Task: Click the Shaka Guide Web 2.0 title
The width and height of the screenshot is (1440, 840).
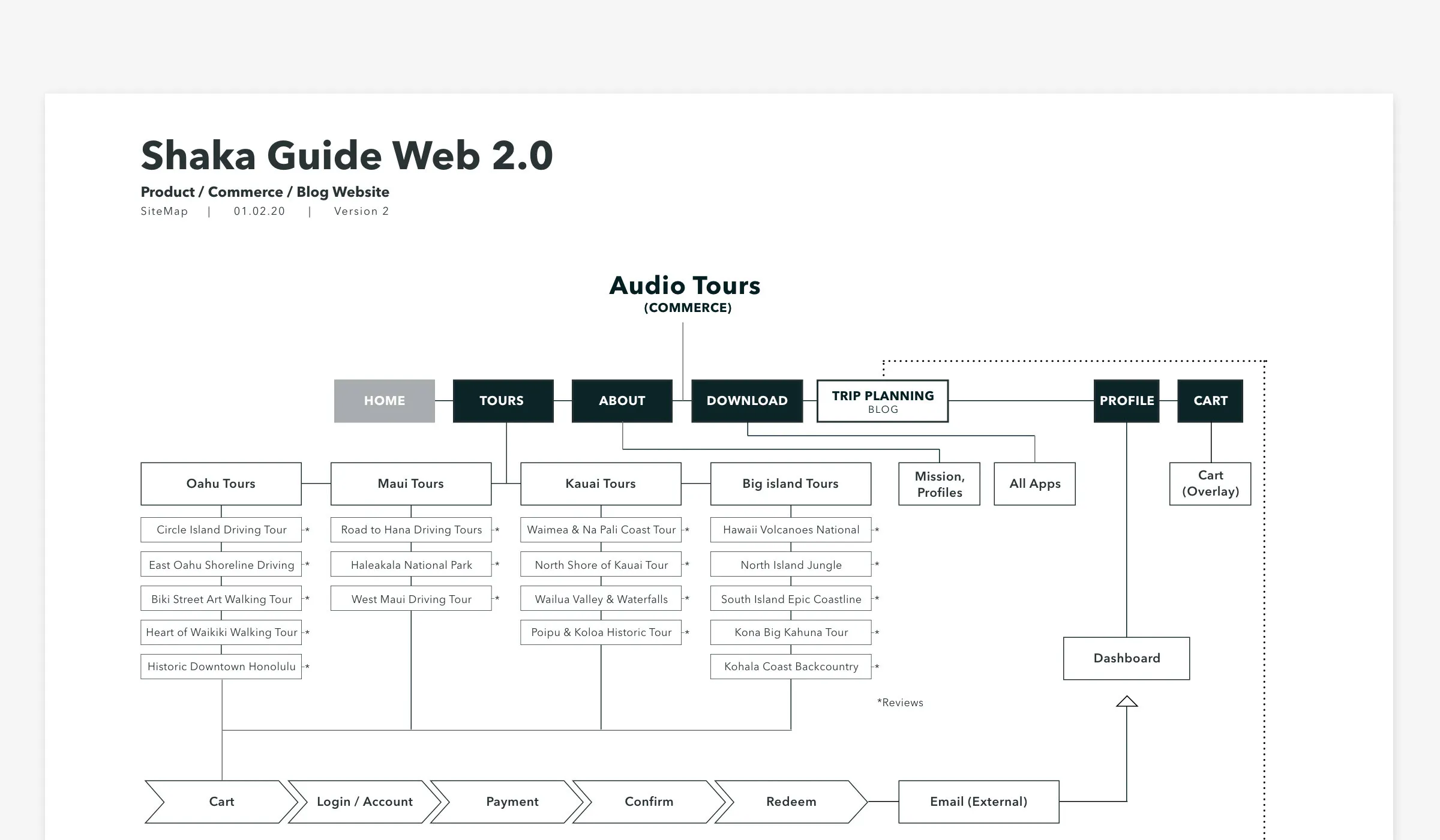Action: [x=347, y=155]
